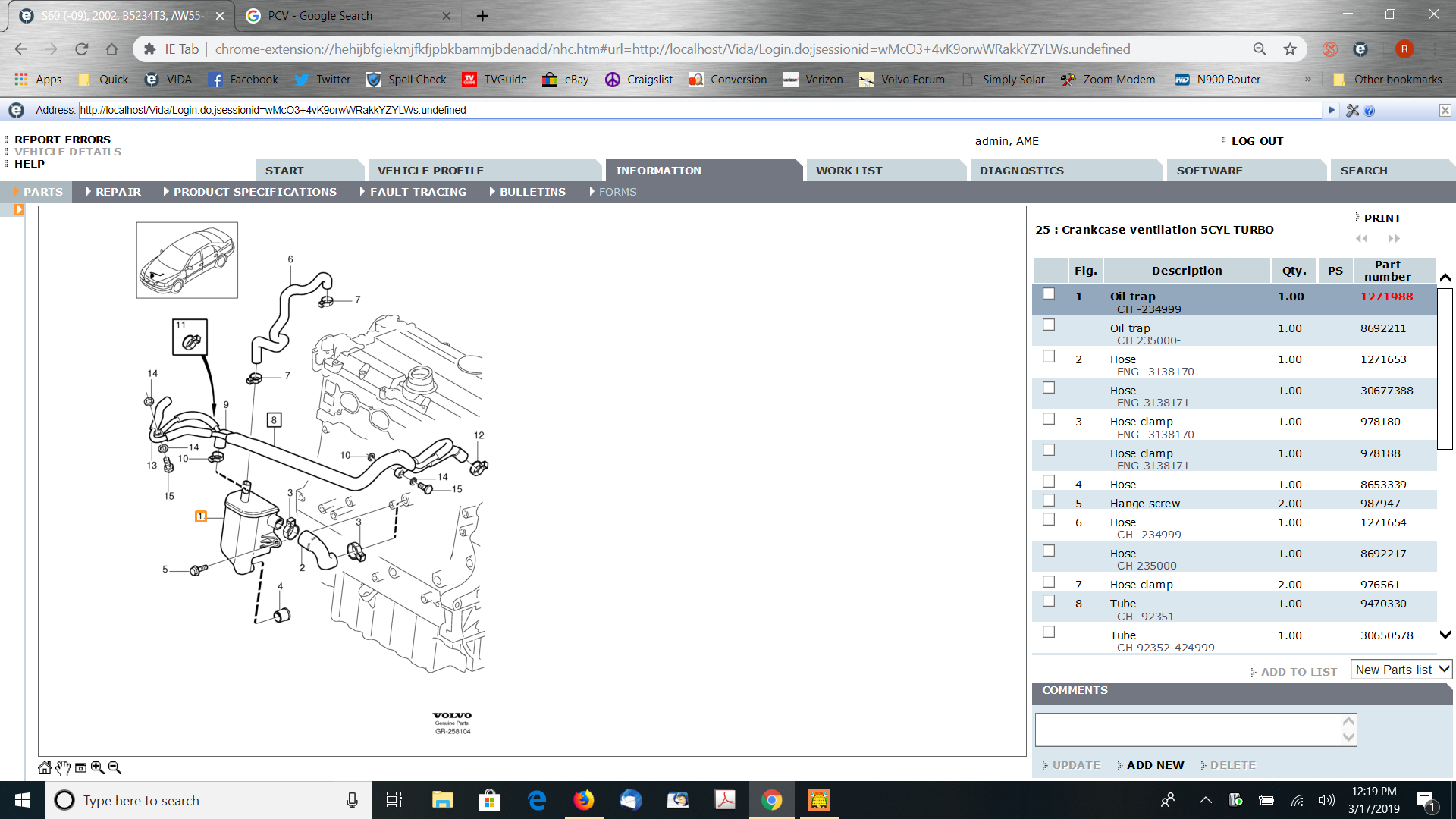Click the home icon below diagram
Screen dimensions: 1456x819
coord(45,768)
